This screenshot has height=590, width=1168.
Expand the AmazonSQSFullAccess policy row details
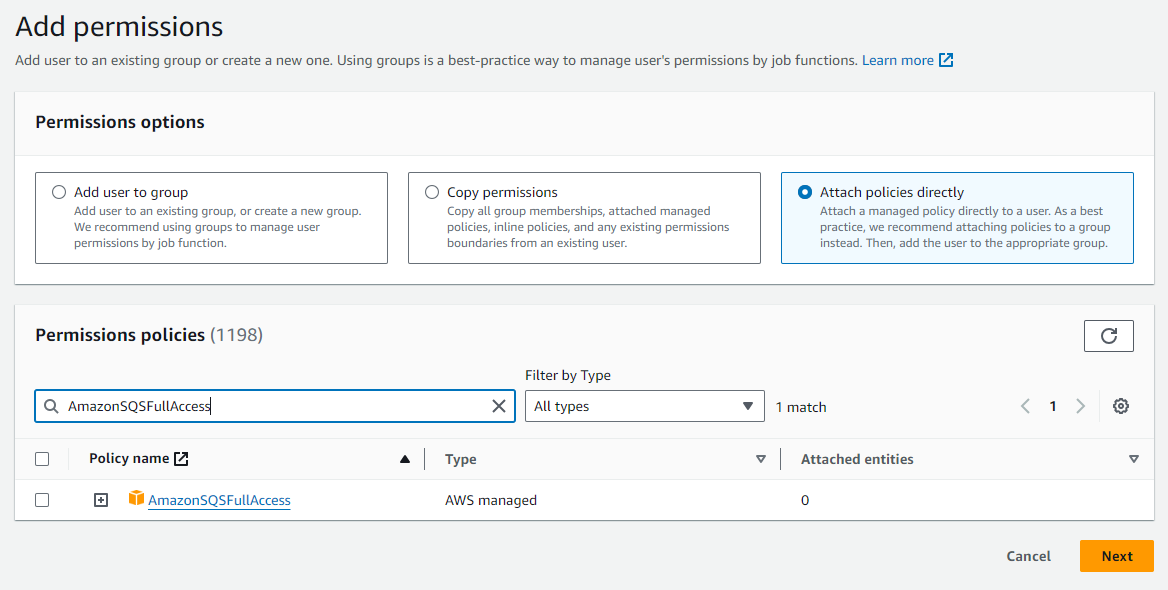(x=101, y=500)
